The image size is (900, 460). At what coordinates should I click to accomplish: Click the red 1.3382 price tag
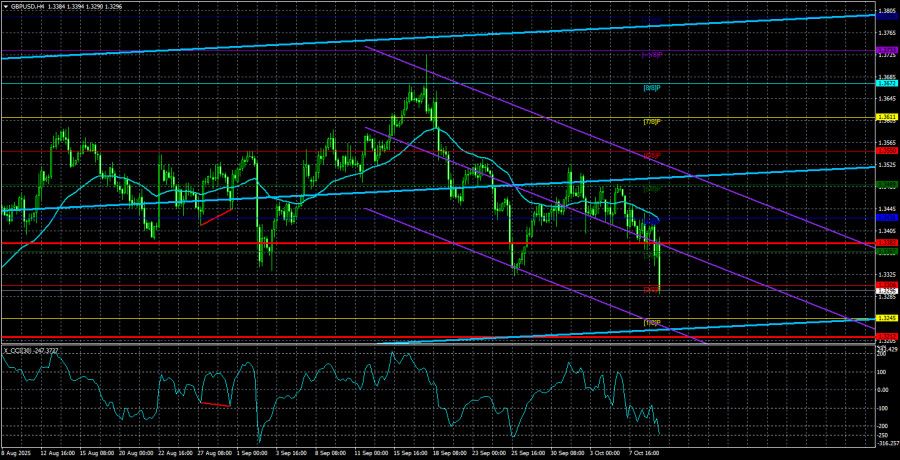pyautogui.click(x=885, y=242)
